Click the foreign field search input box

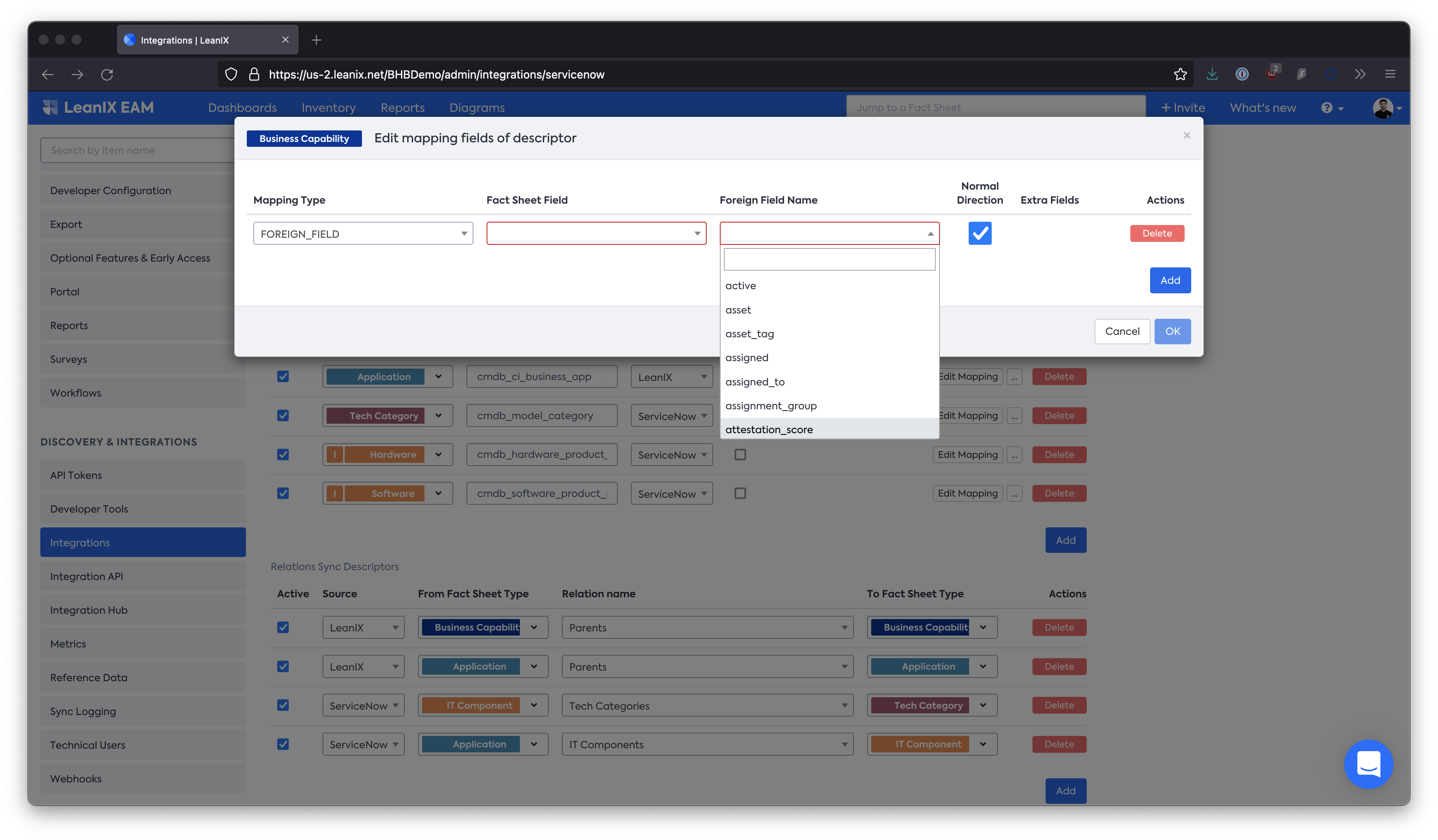(x=829, y=260)
